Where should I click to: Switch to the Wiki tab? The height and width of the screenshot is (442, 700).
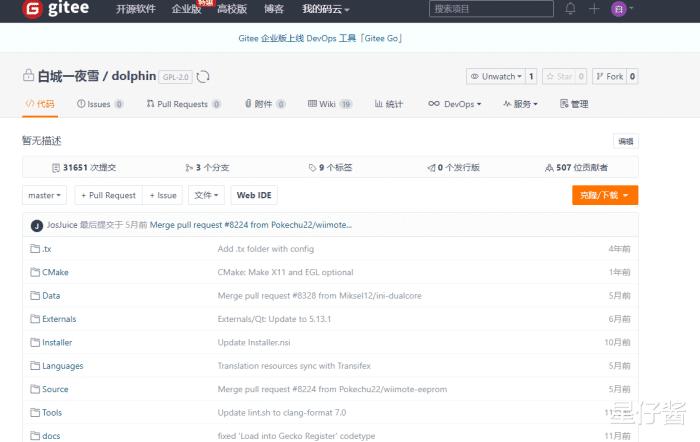tap(330, 104)
